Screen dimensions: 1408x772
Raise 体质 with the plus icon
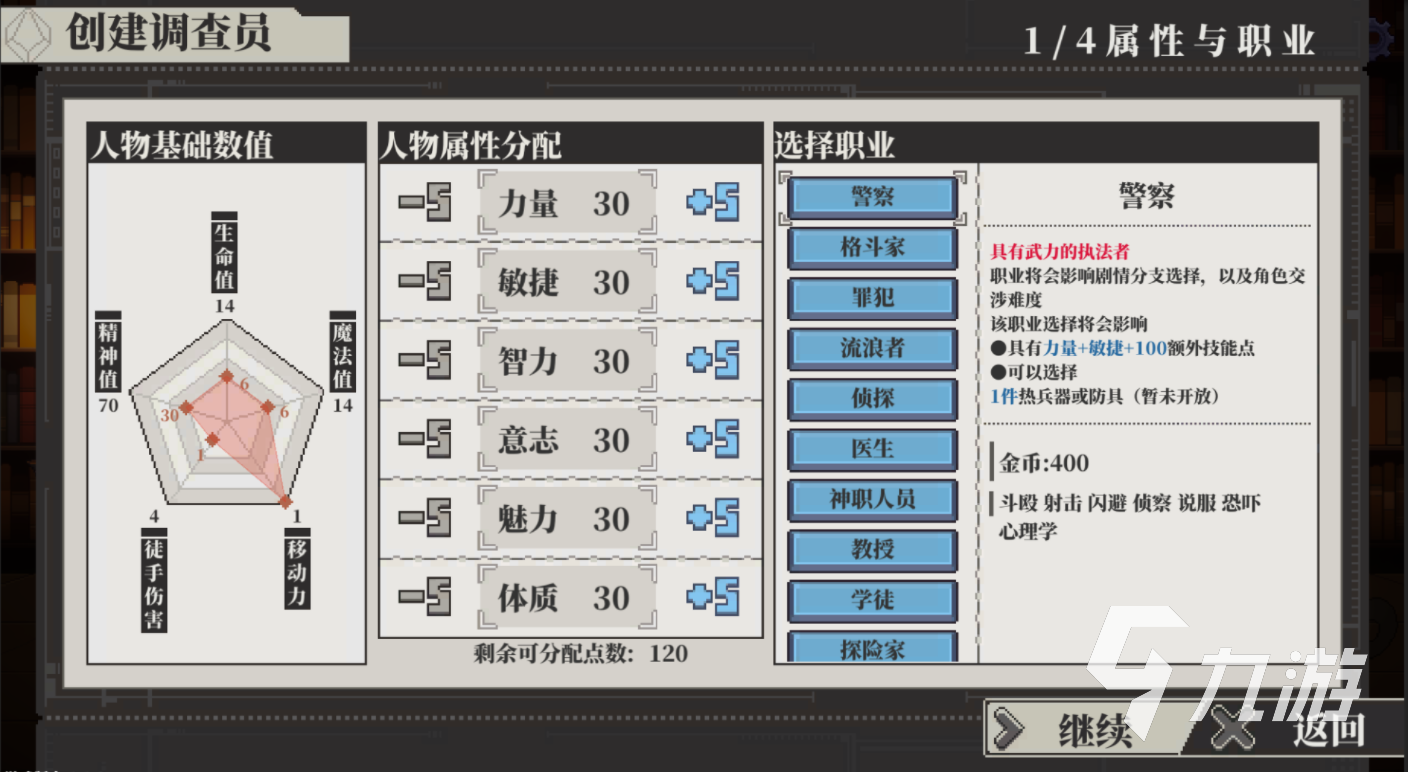click(712, 598)
